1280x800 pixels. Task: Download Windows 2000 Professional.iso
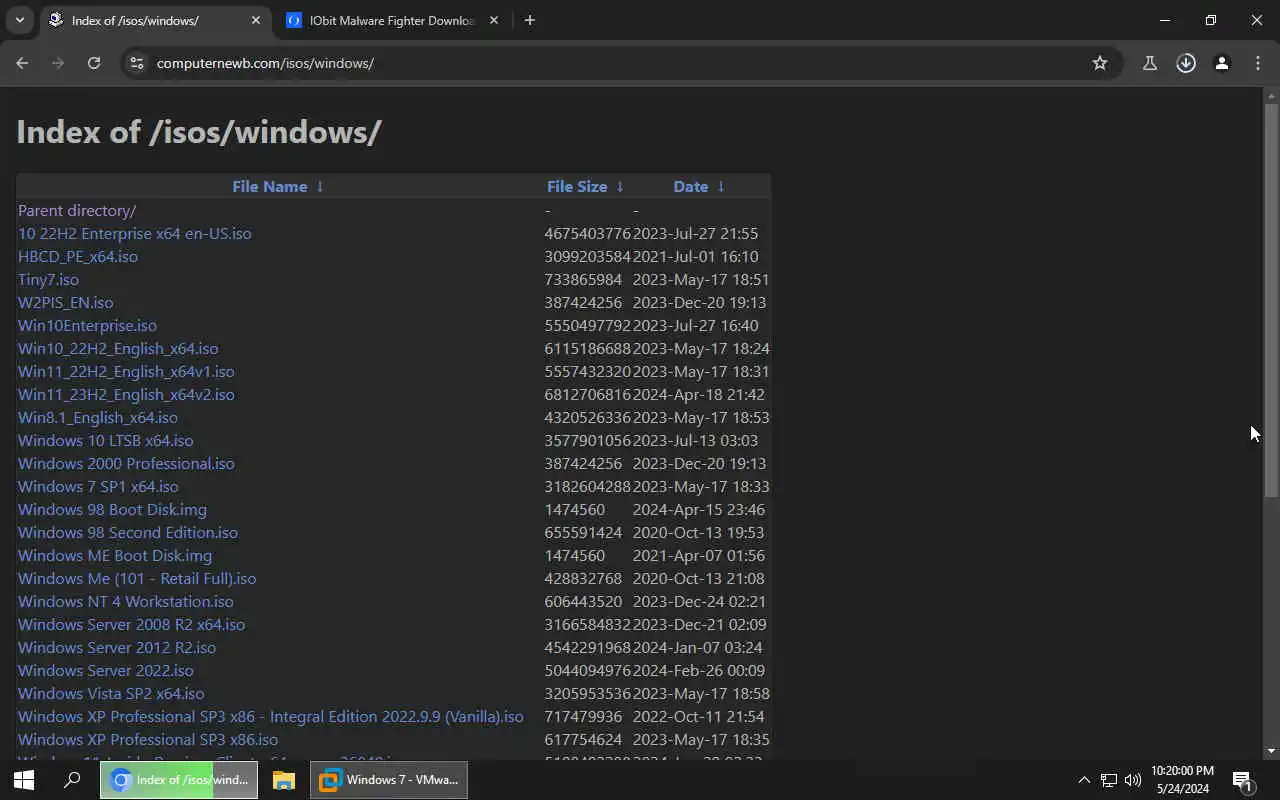coord(126,463)
